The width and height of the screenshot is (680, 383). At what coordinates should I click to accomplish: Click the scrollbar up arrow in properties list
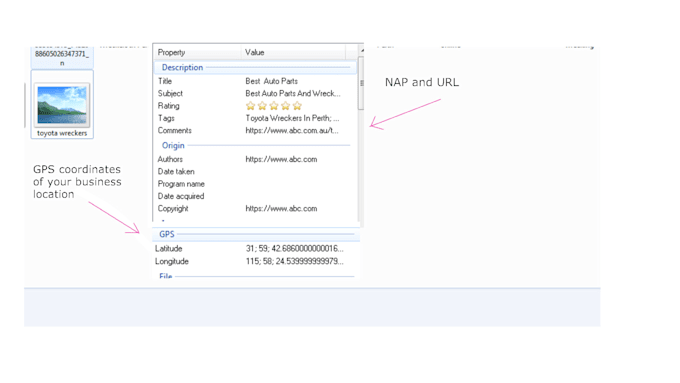pyautogui.click(x=361, y=51)
